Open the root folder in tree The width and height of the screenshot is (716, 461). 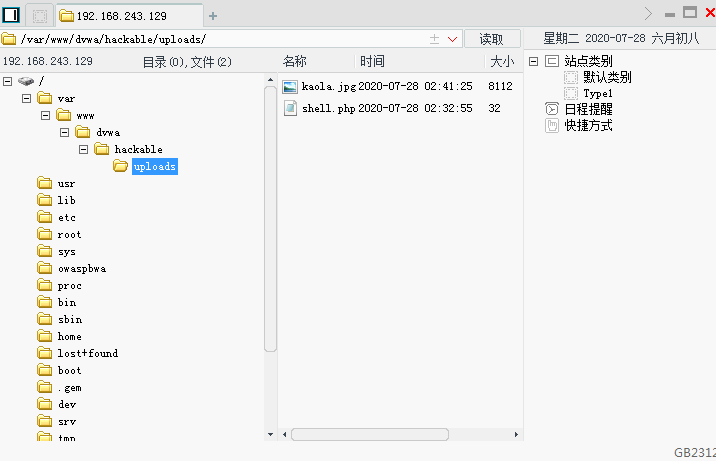click(69, 235)
